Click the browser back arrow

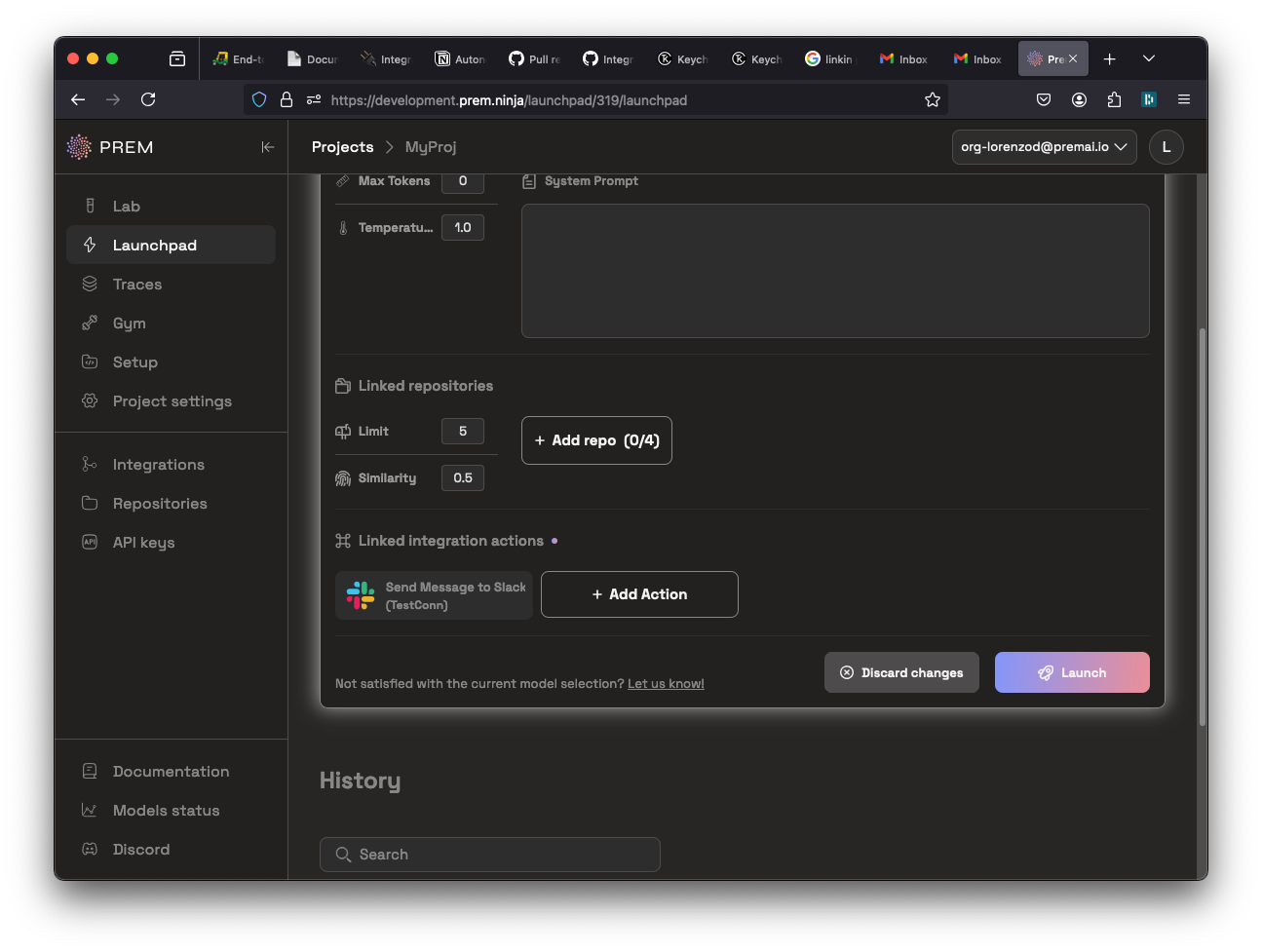point(78,99)
